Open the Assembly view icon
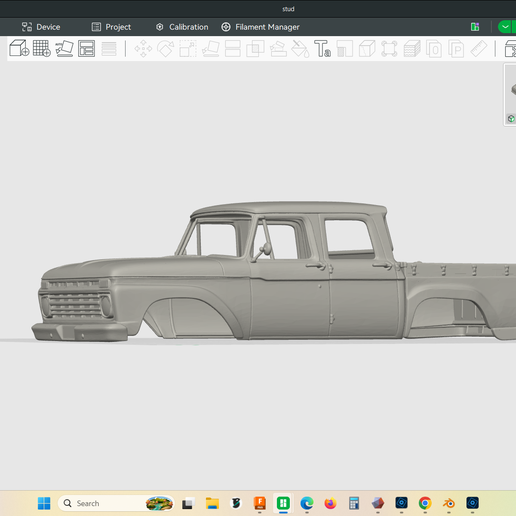 (x=510, y=49)
